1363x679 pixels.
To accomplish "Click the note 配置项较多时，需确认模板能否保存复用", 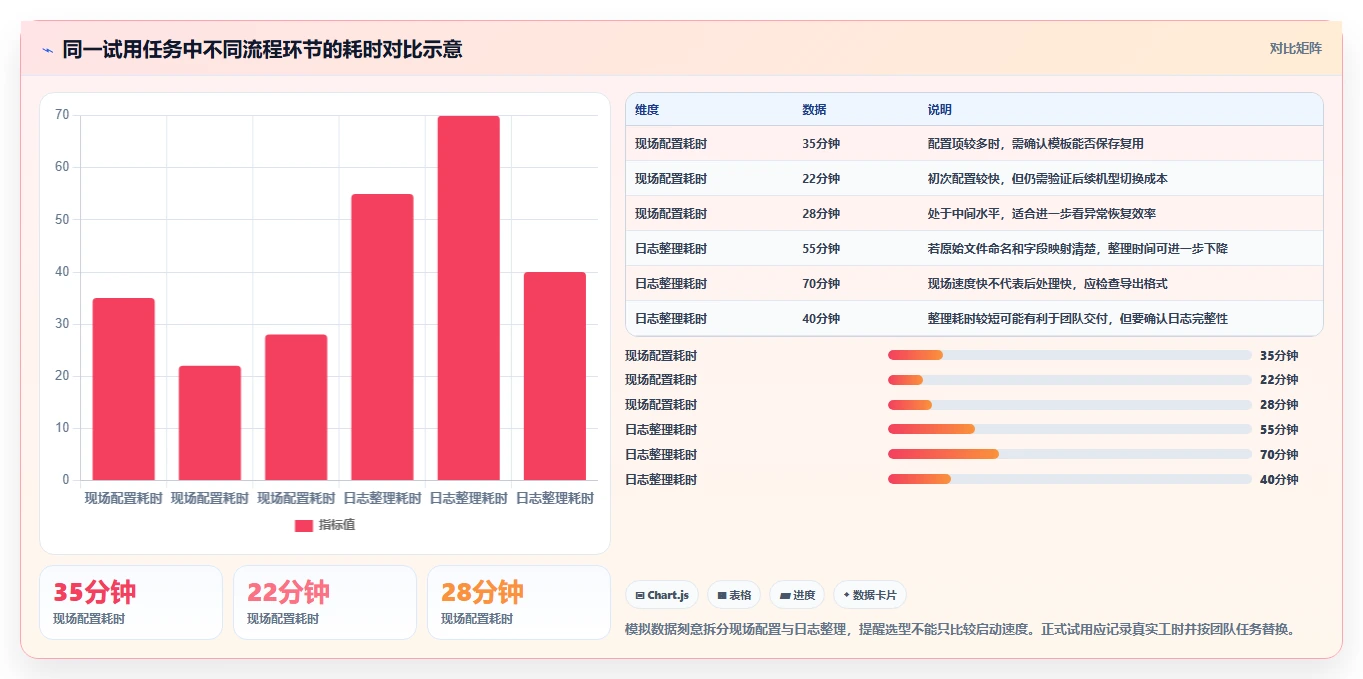I will 1036,144.
